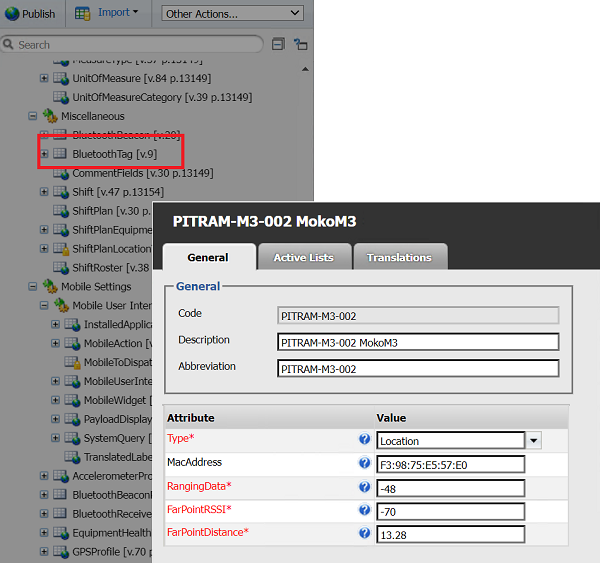Click the collapse all tree icon
Viewport: 600px width, 563px height.
pyautogui.click(x=278, y=44)
